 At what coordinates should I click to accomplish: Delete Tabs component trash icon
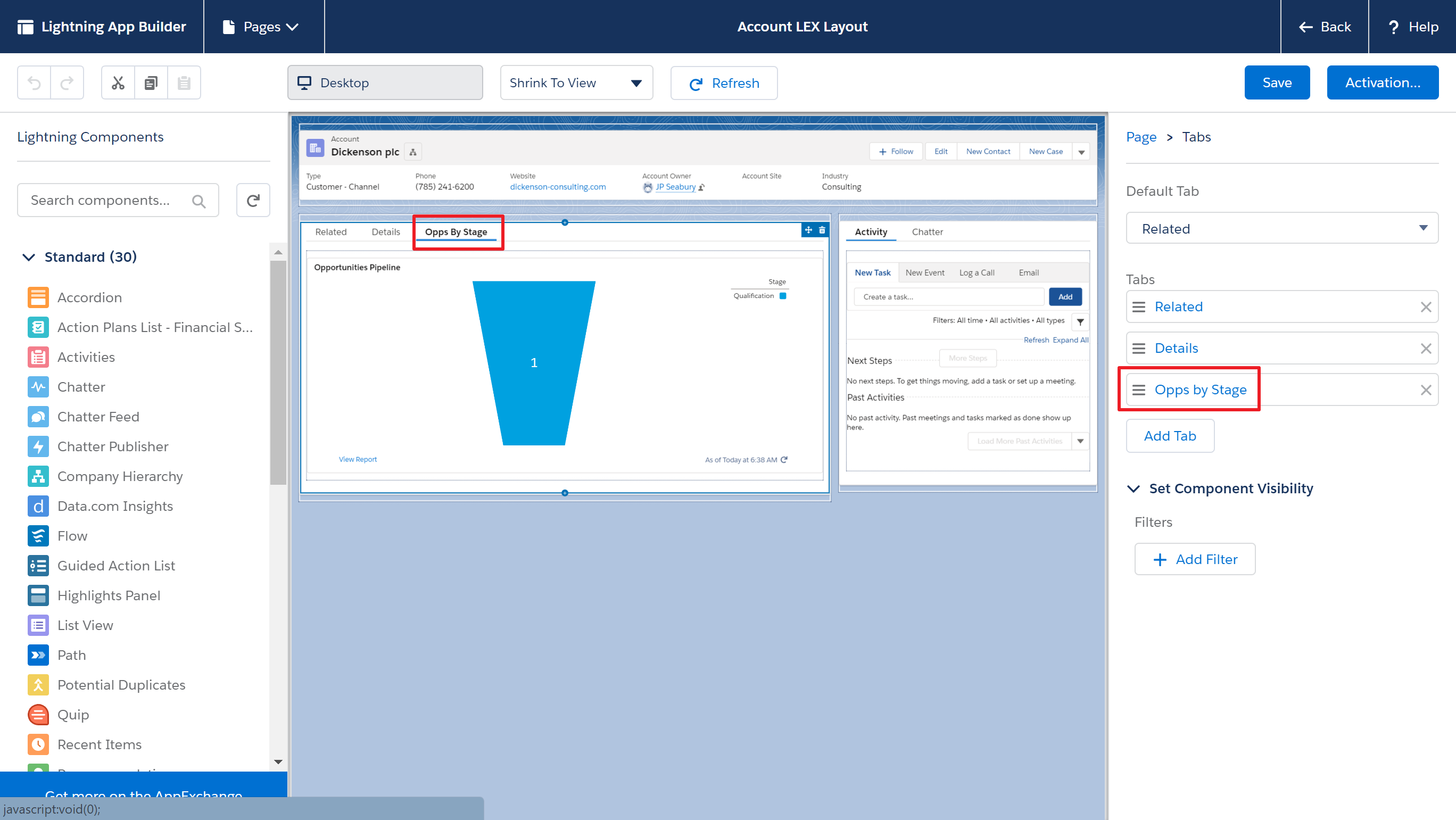coord(822,230)
